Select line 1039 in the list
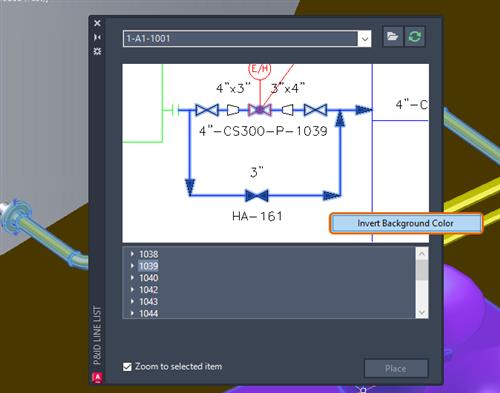Image resolution: width=500 pixels, height=393 pixels. pyautogui.click(x=149, y=266)
